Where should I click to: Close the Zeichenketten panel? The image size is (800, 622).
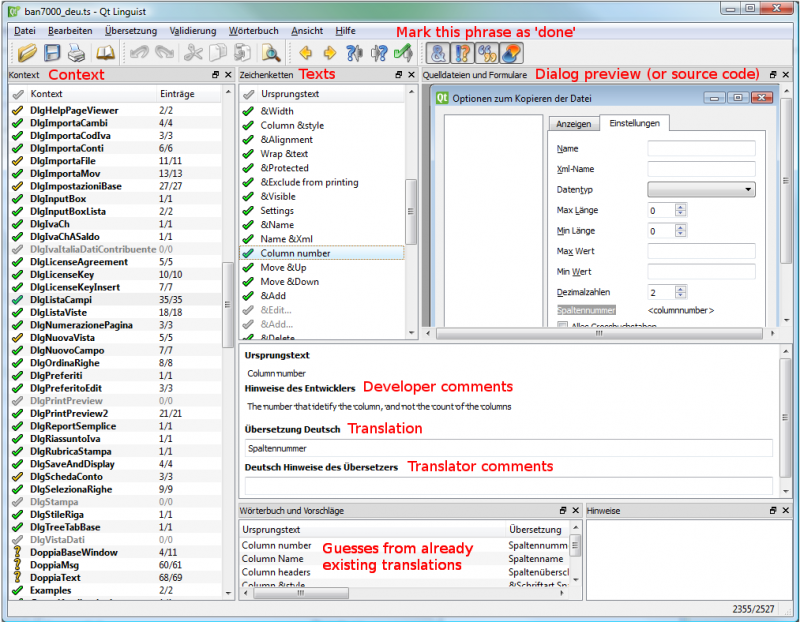point(412,74)
